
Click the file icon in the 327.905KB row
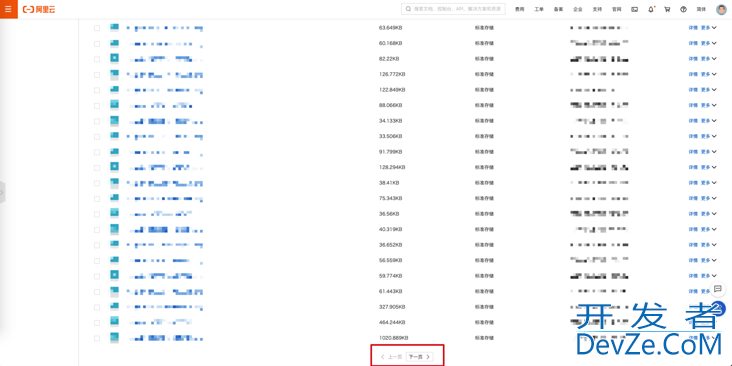coord(114,307)
